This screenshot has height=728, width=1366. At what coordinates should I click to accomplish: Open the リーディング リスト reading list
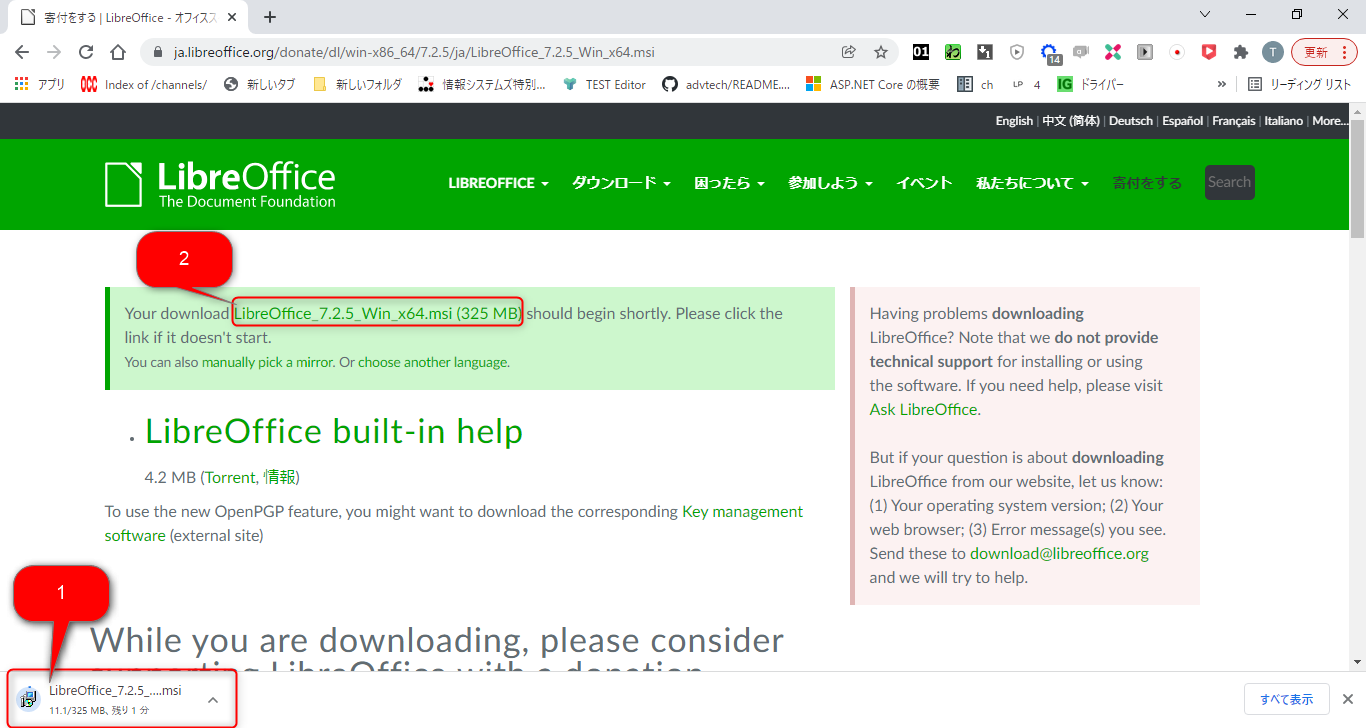(x=1299, y=85)
